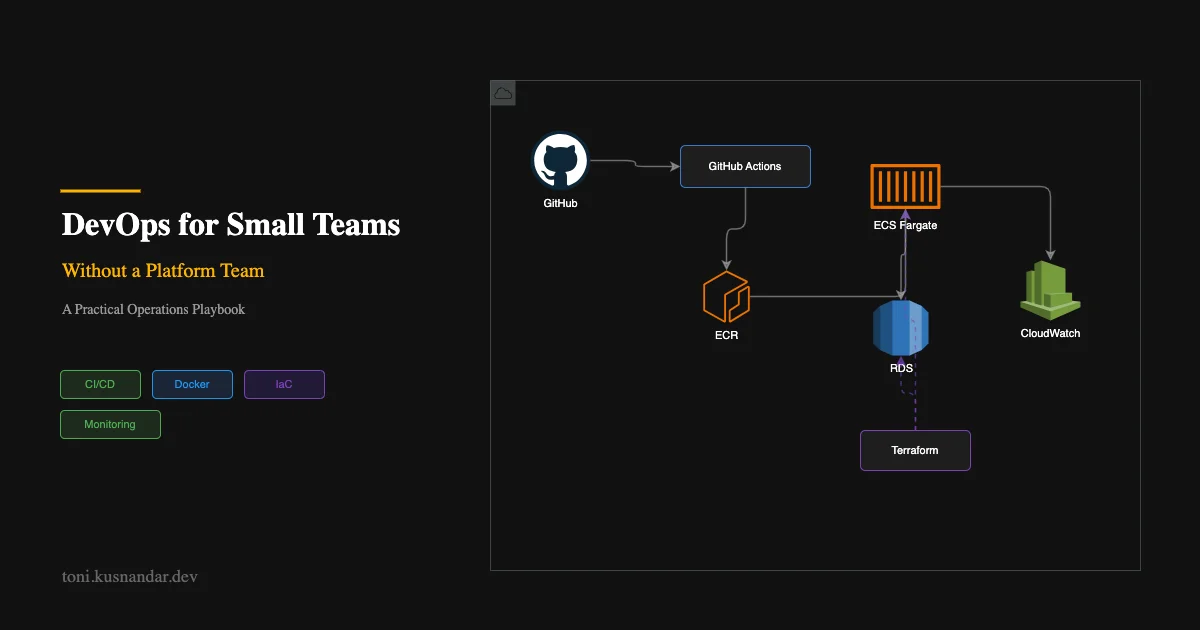Screen dimensions: 1200x630
Task: Click "A Practical Operations Playbook" text
Action: (x=153, y=309)
